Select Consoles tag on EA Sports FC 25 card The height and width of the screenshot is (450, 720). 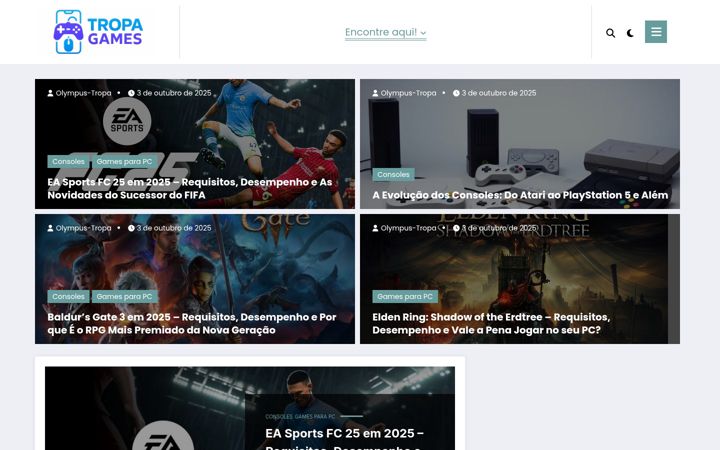68,162
